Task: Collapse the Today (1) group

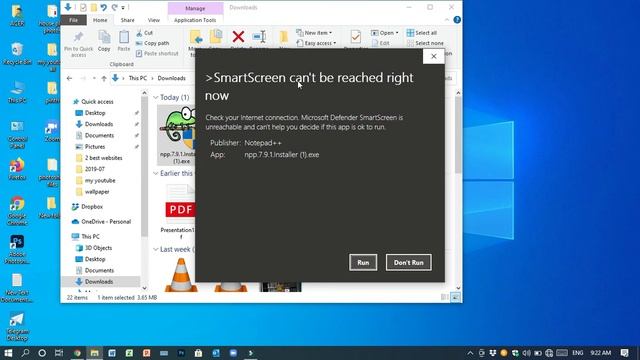Action: [x=156, y=97]
